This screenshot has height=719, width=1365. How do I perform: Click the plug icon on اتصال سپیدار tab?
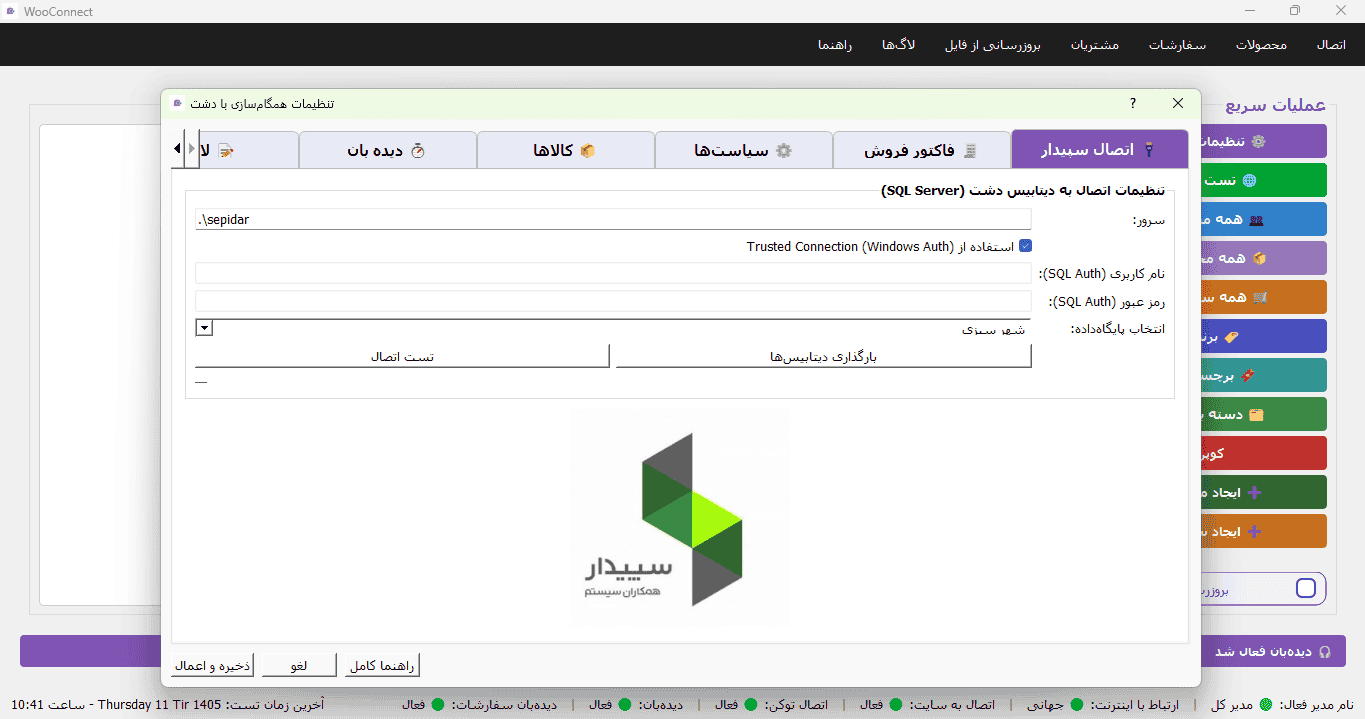(1149, 150)
